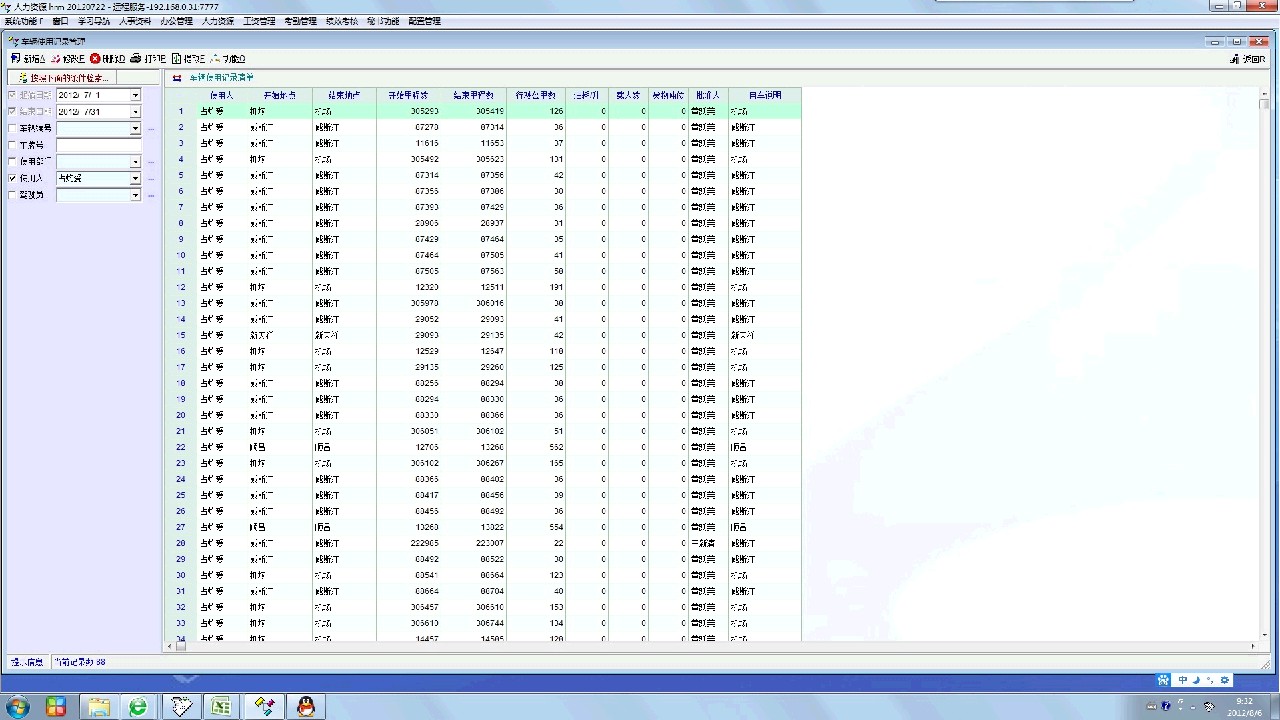Enable the vehicle number filter checkbox
1280x720 pixels.
point(12,129)
